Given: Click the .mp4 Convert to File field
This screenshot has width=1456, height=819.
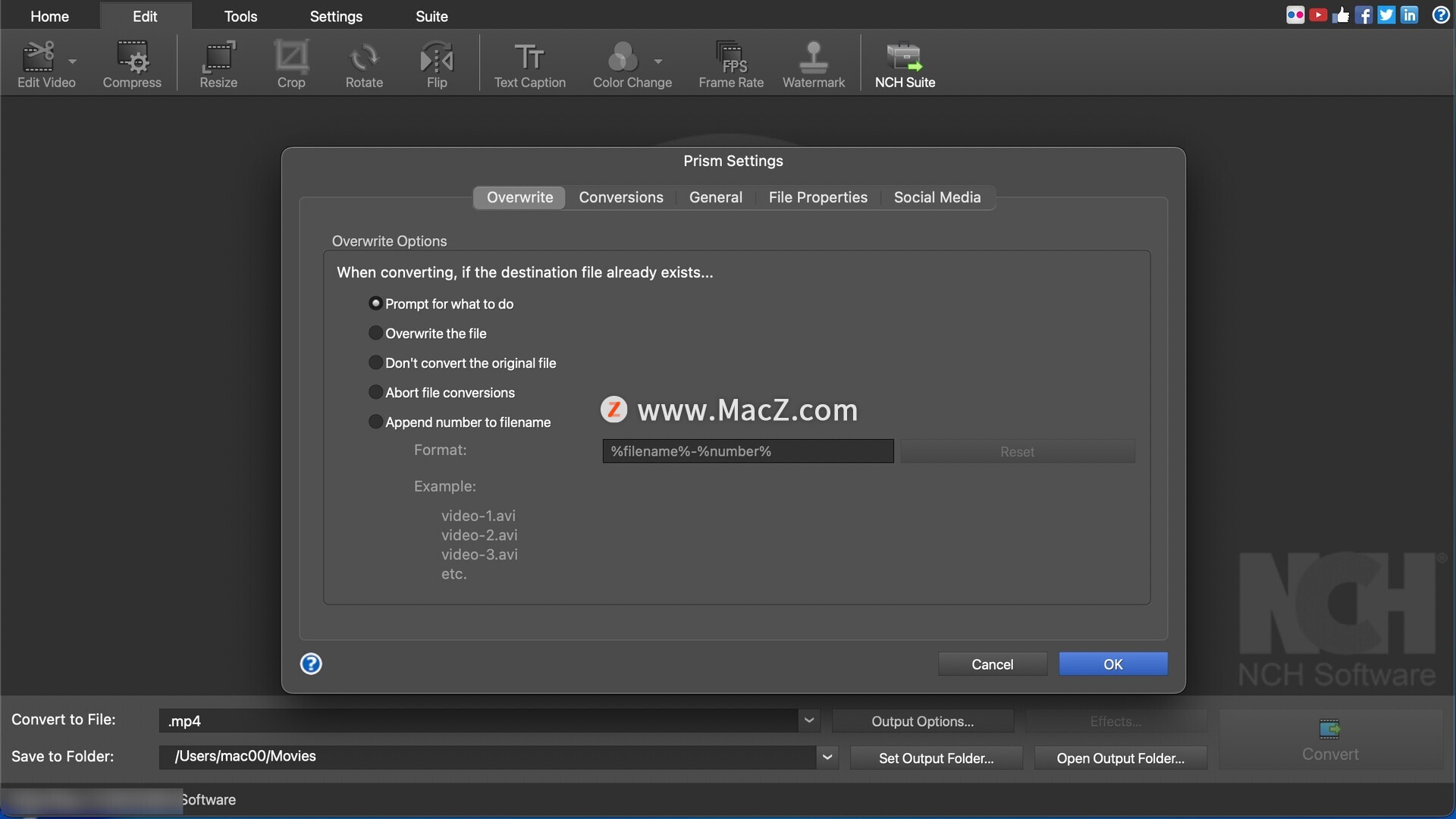Looking at the screenshot, I should click(479, 720).
